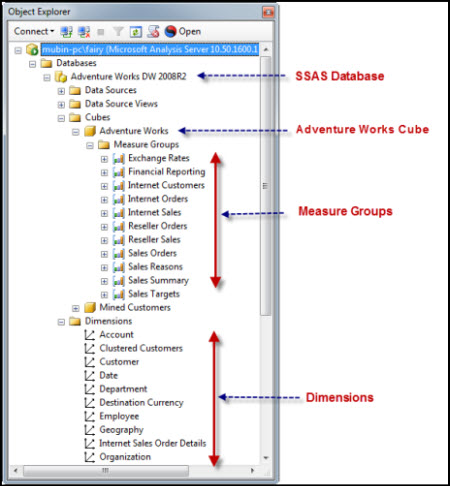Click the Adventure Works cube icon
Viewport: 450px width, 486px height.
(x=90, y=131)
